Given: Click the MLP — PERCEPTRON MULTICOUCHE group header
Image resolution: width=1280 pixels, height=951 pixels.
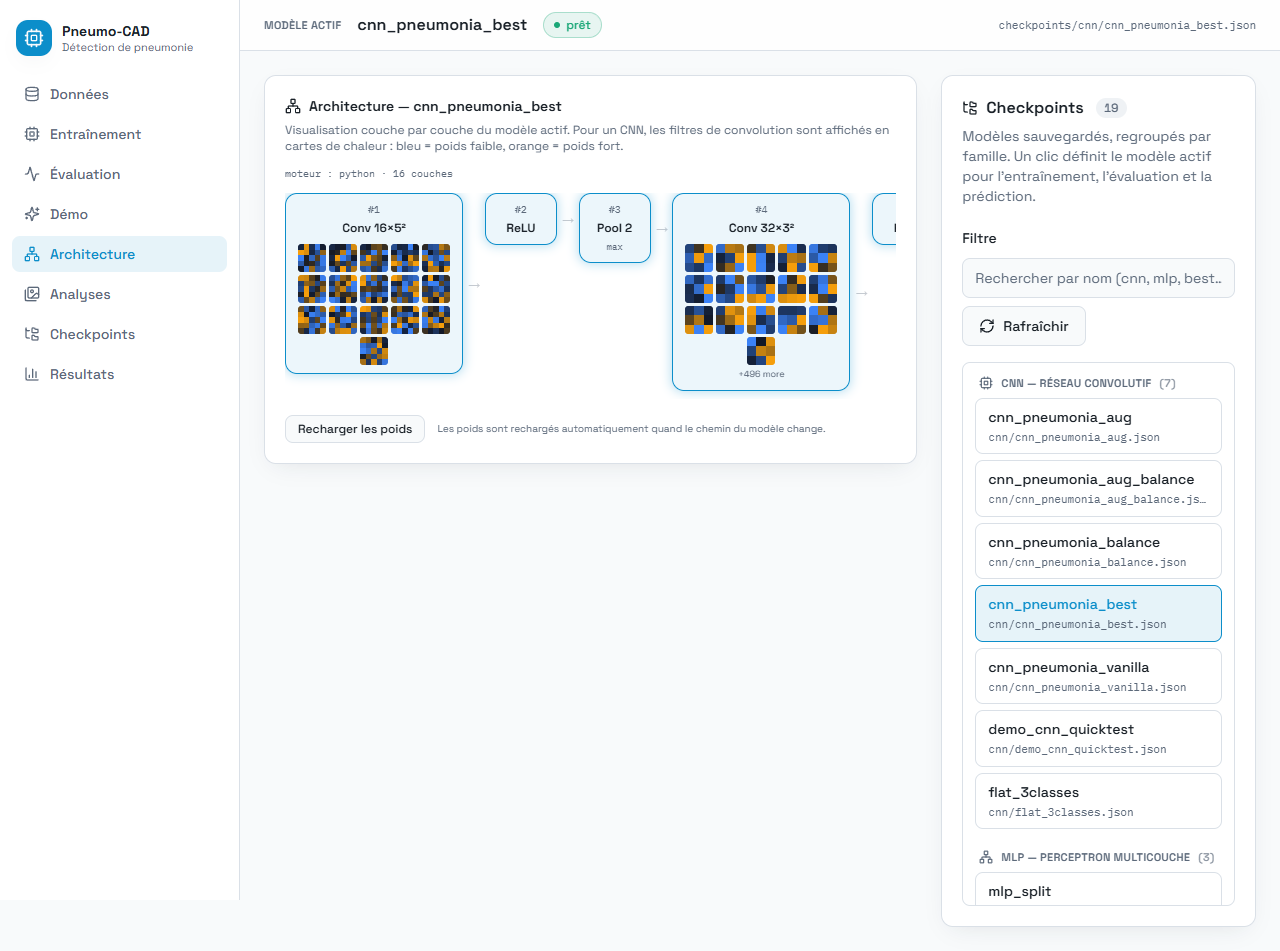Looking at the screenshot, I should click(x=1096, y=857).
